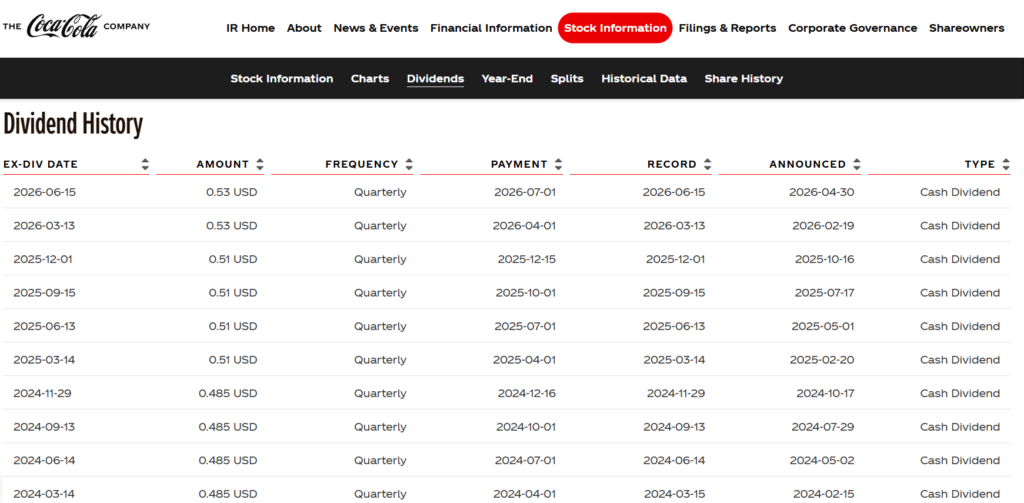Click announced date 2025-07-17
Viewport: 1024px width, 503px height.
point(825,293)
